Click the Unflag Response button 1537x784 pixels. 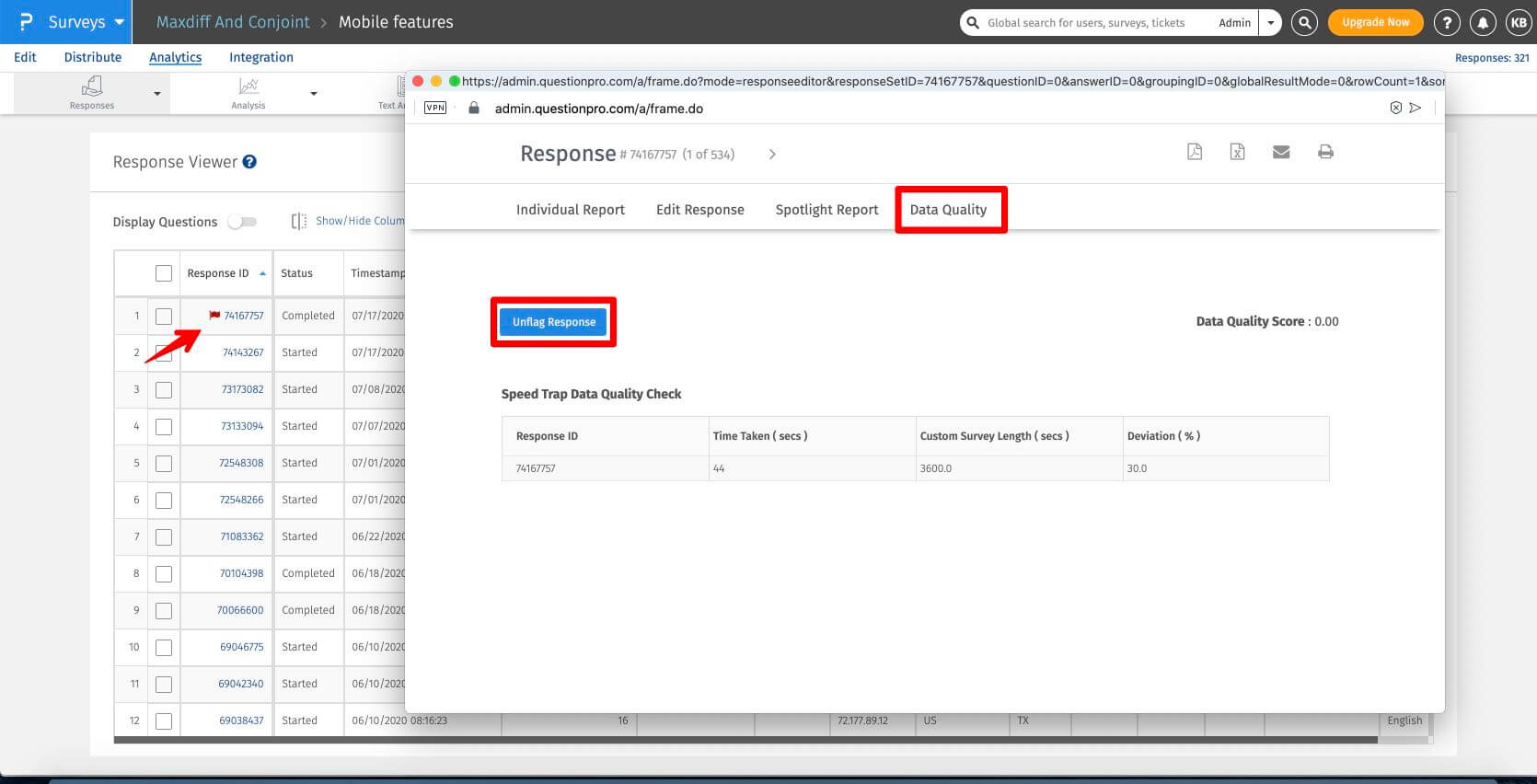pos(554,322)
